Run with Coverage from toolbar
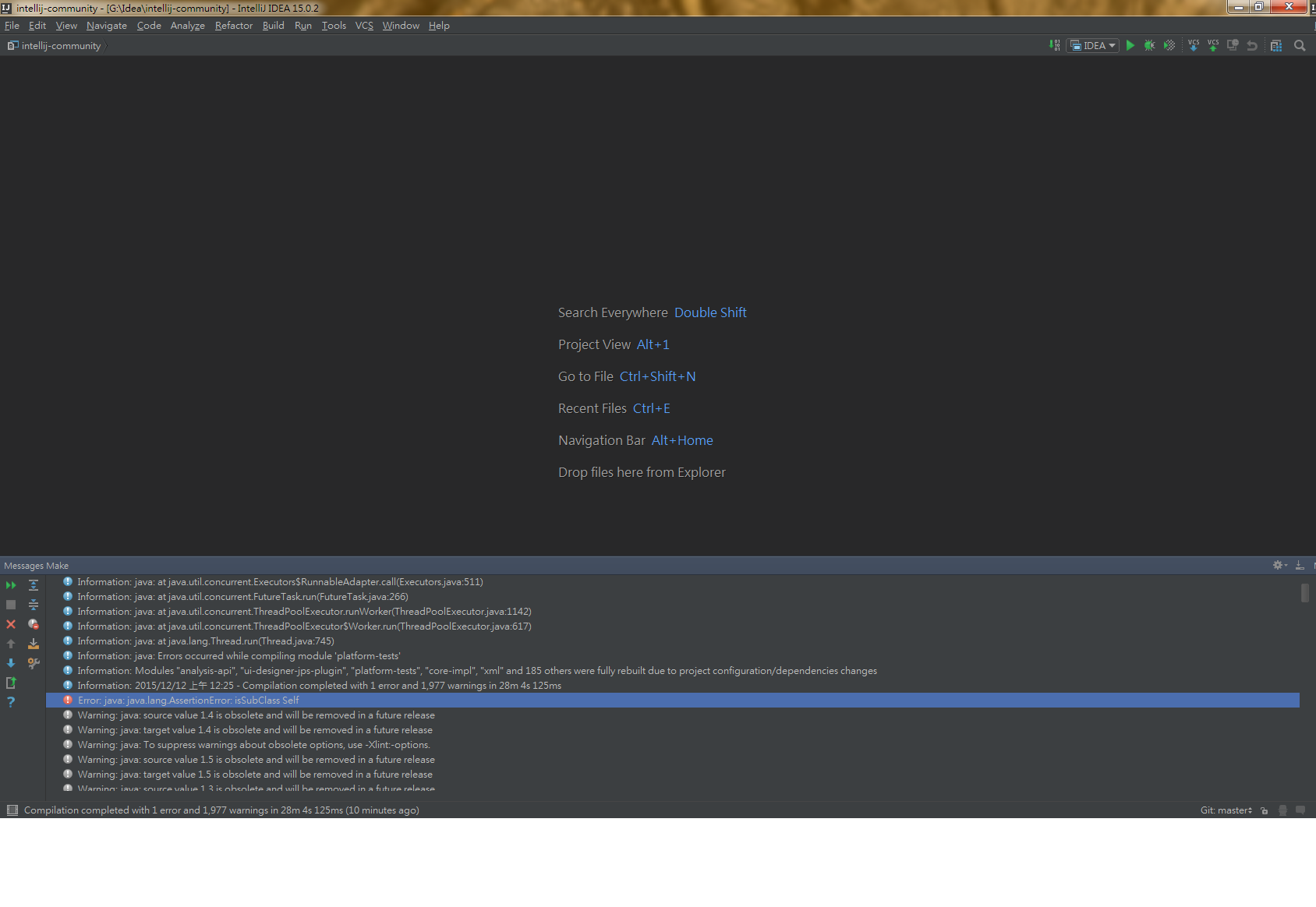 (x=1169, y=44)
